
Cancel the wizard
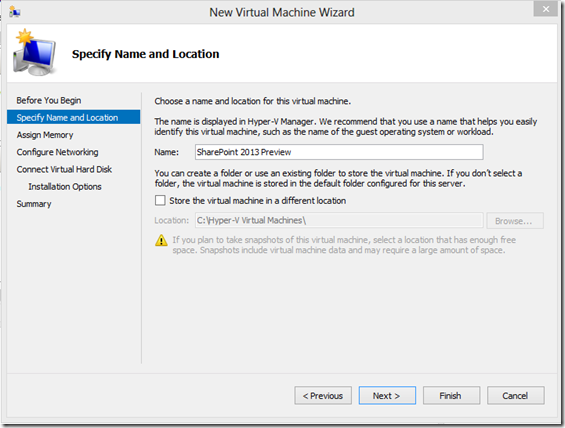(x=515, y=396)
